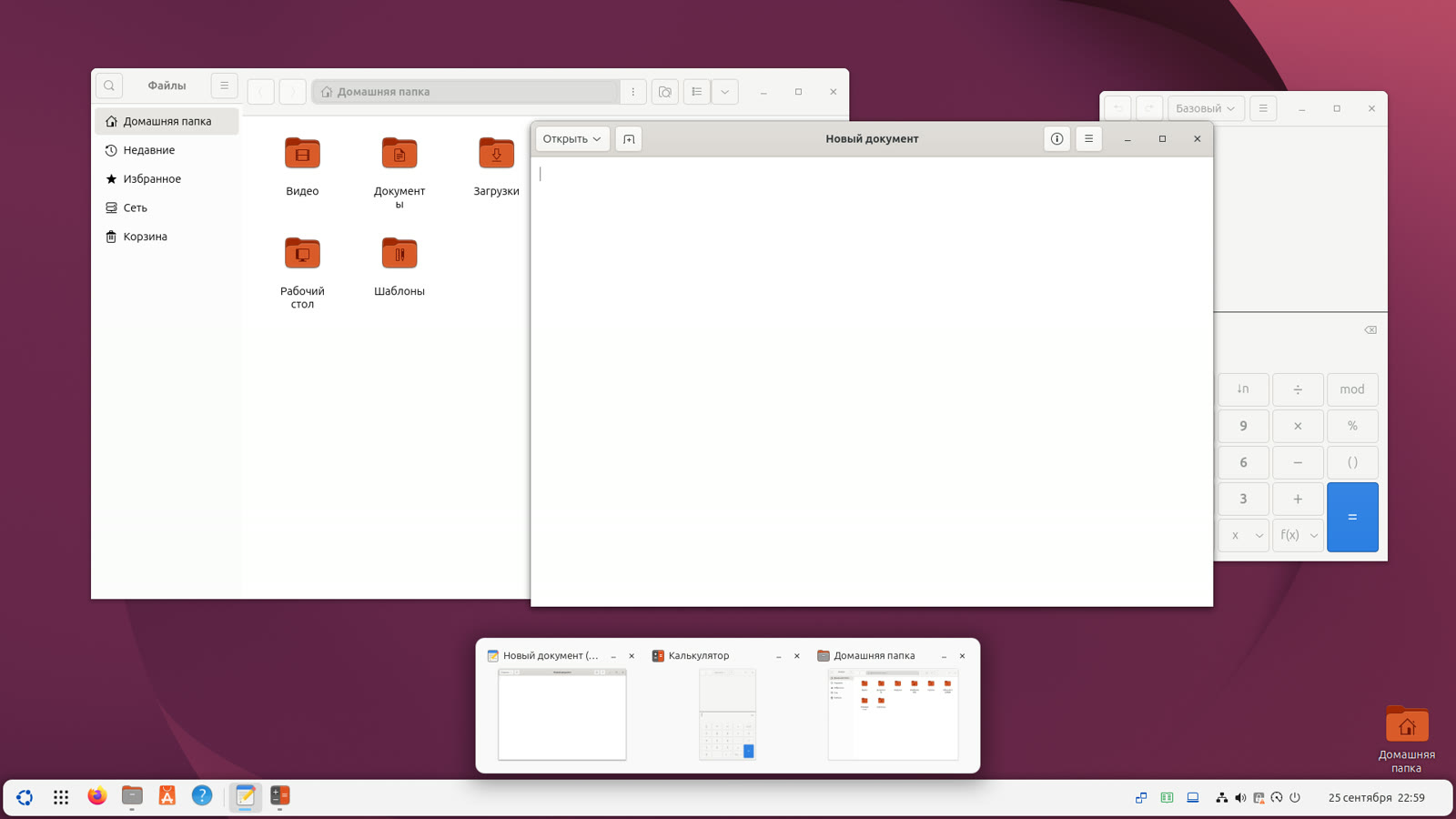Open the Загрузки folder

(x=496, y=166)
